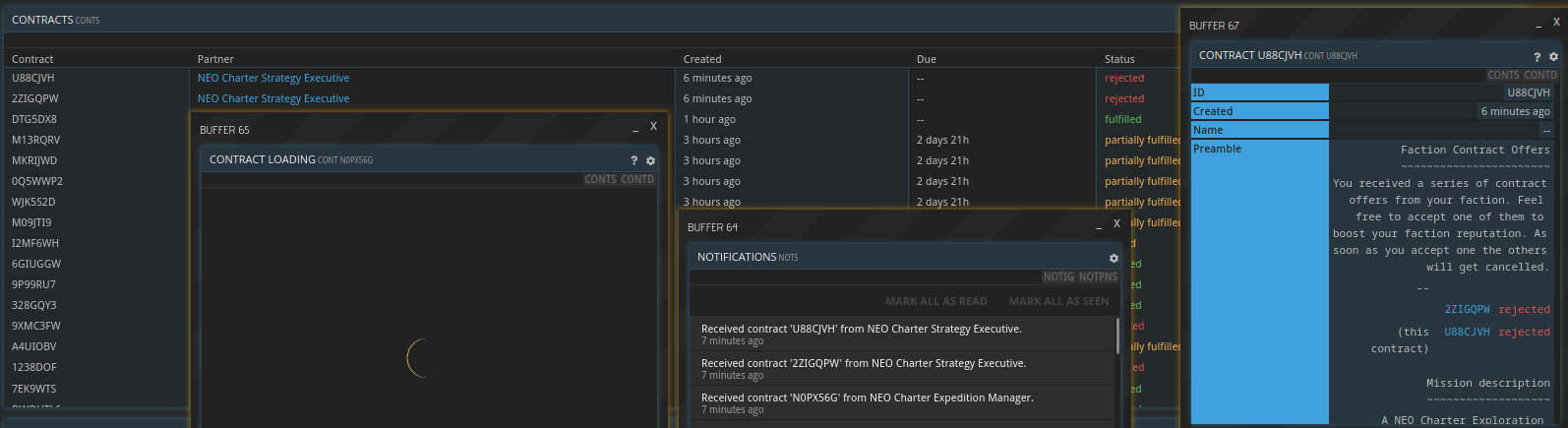Open notification about contract 'U88CJVH' received
The width and height of the screenshot is (1568, 428).
(902, 335)
